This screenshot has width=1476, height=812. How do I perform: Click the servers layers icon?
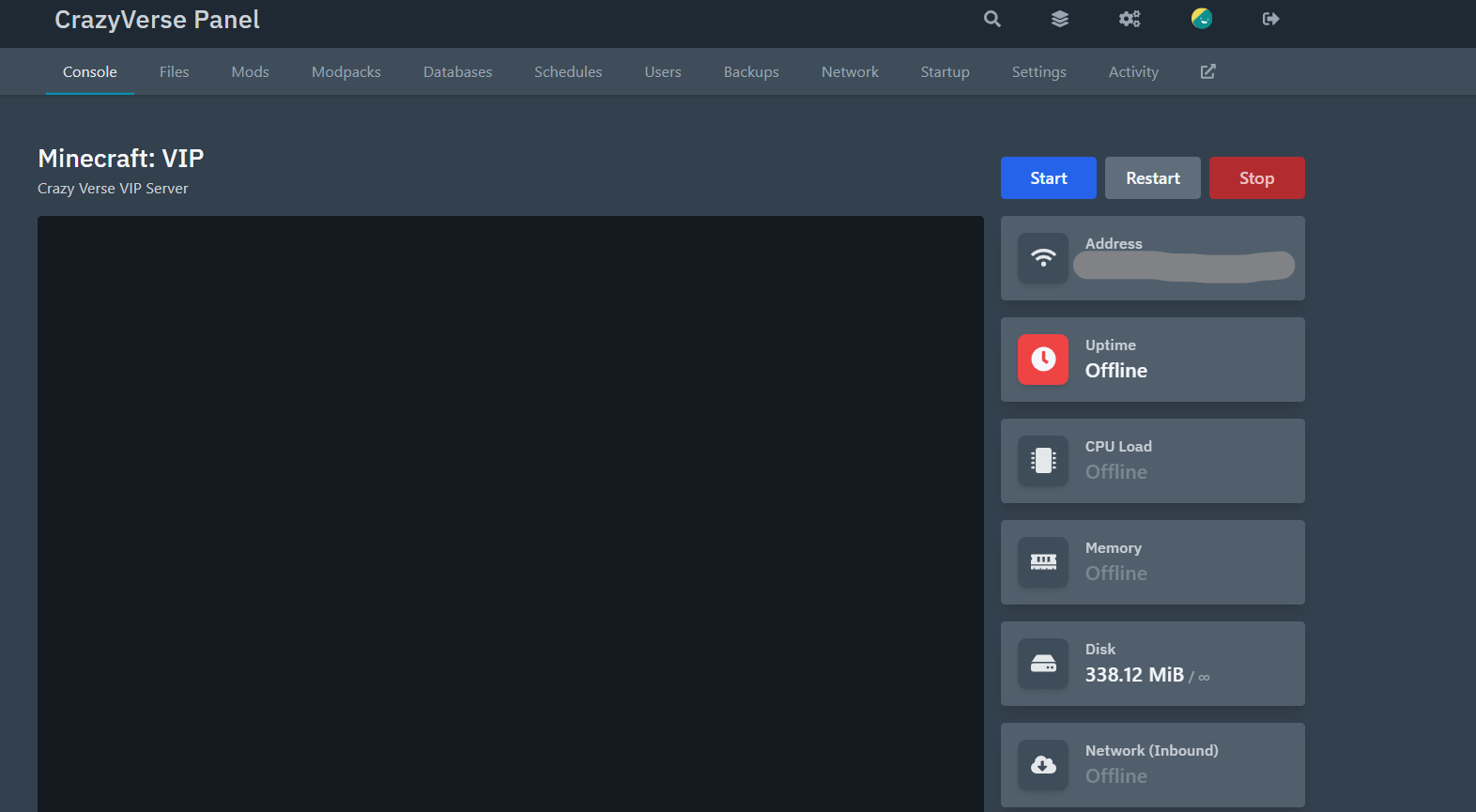click(x=1060, y=19)
